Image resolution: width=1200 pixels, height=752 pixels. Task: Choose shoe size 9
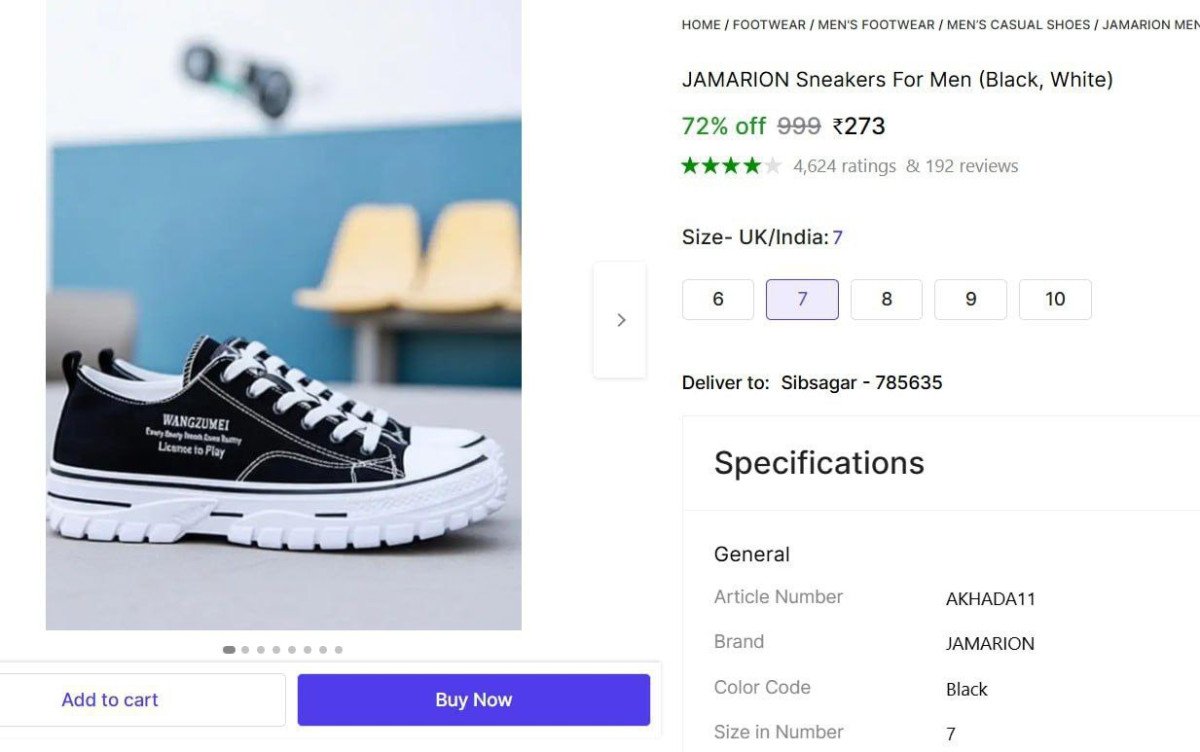point(970,300)
